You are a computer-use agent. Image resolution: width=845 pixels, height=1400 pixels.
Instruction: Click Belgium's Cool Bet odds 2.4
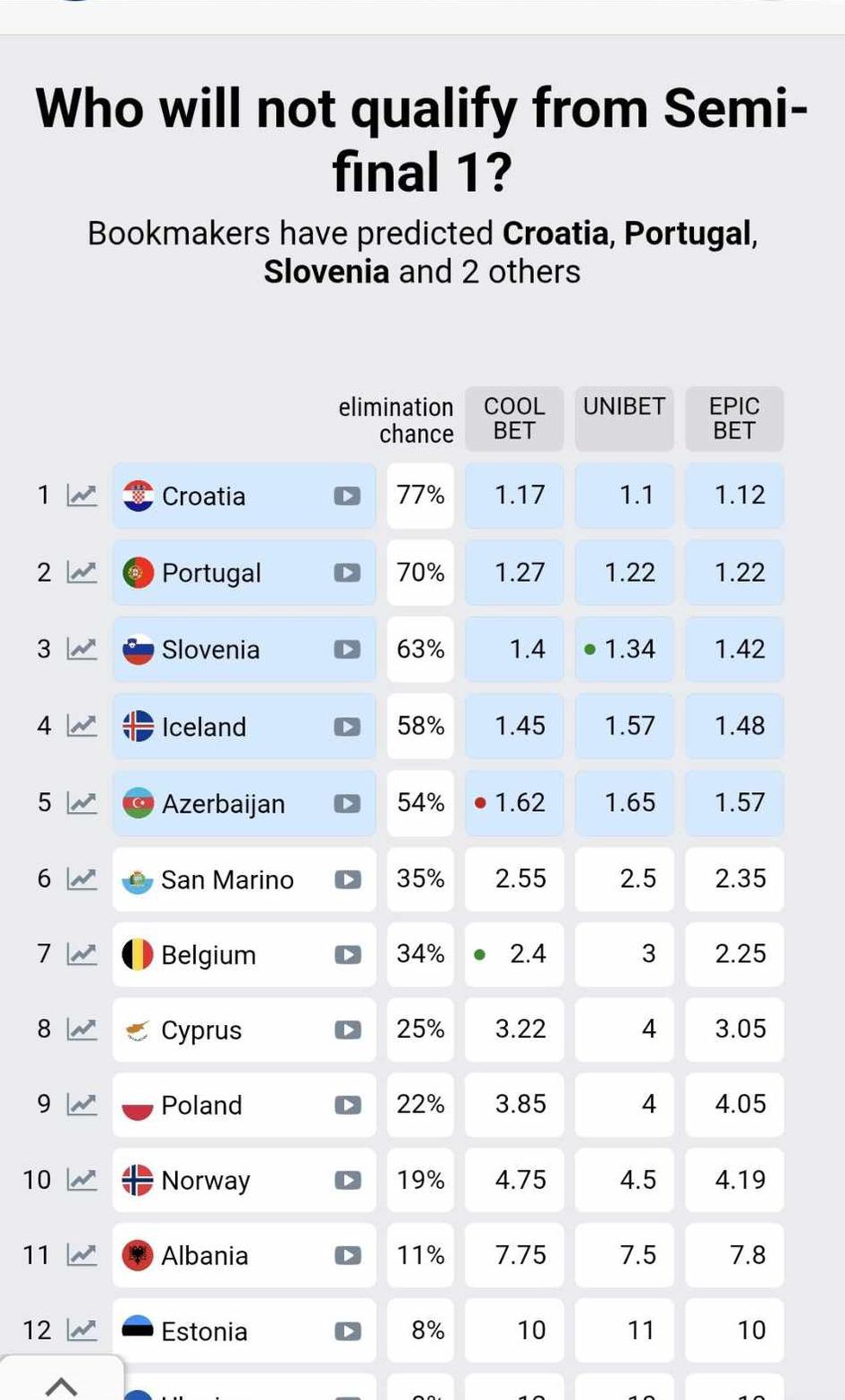[527, 955]
